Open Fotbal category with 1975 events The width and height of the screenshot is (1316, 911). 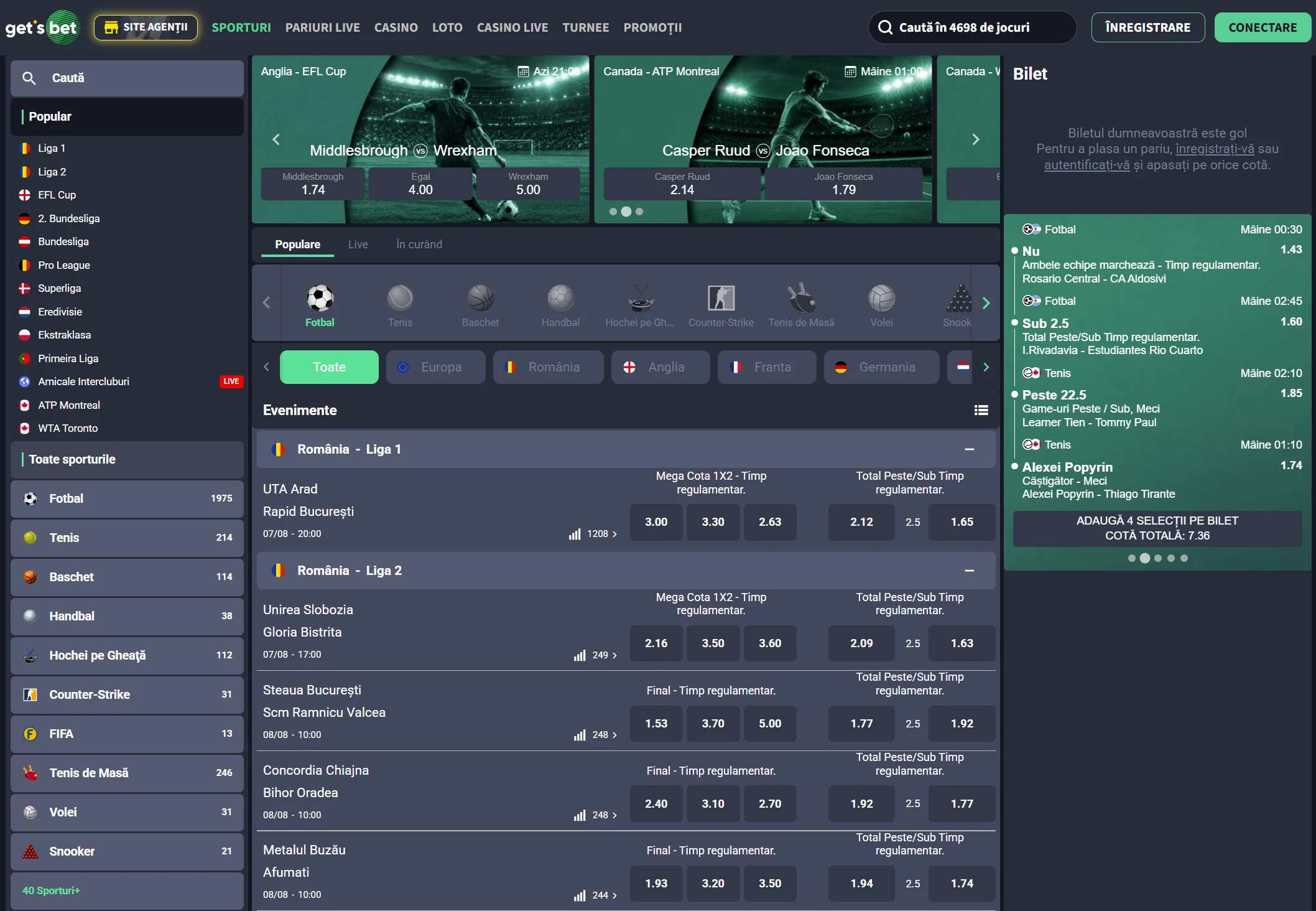pos(127,498)
